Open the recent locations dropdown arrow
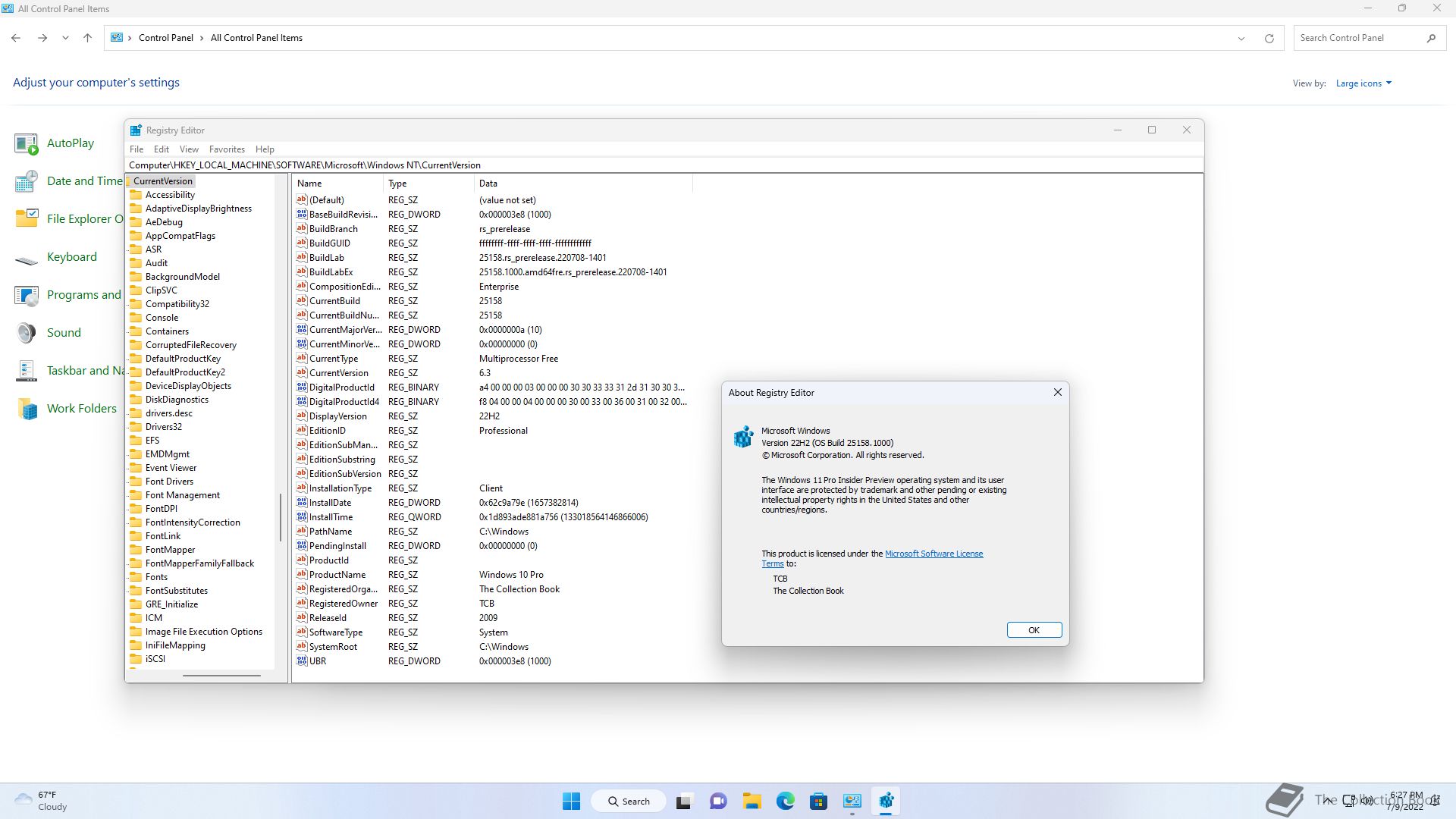The image size is (1456, 819). coord(65,38)
